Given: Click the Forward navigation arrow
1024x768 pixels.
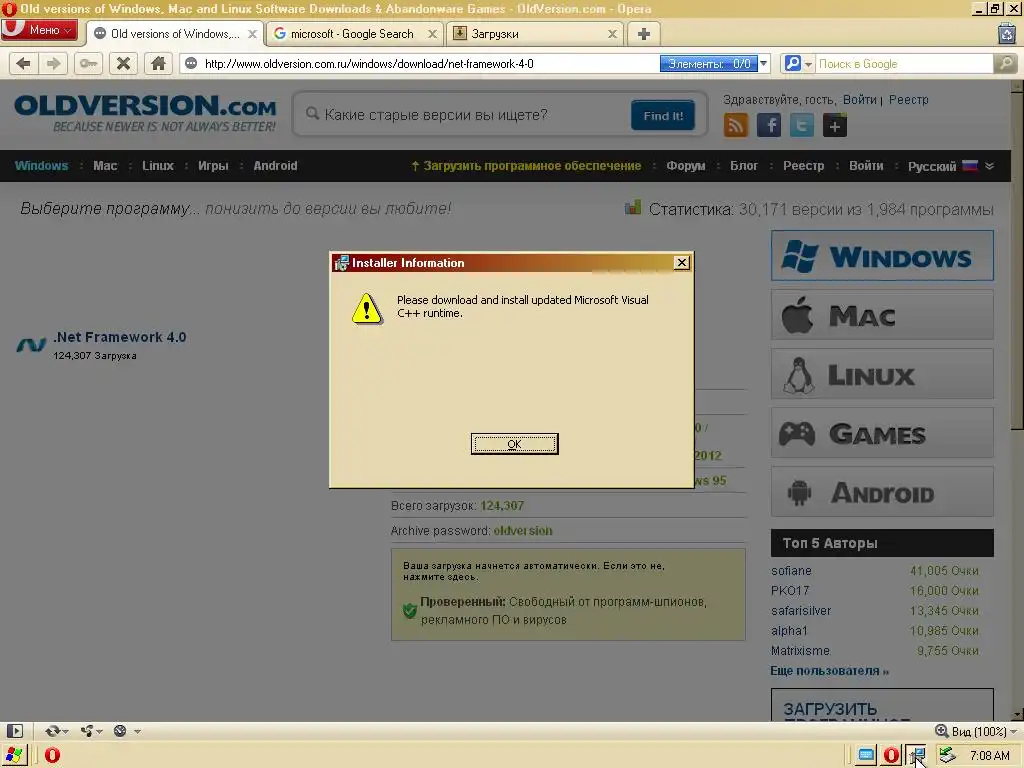Looking at the screenshot, I should (53, 63).
